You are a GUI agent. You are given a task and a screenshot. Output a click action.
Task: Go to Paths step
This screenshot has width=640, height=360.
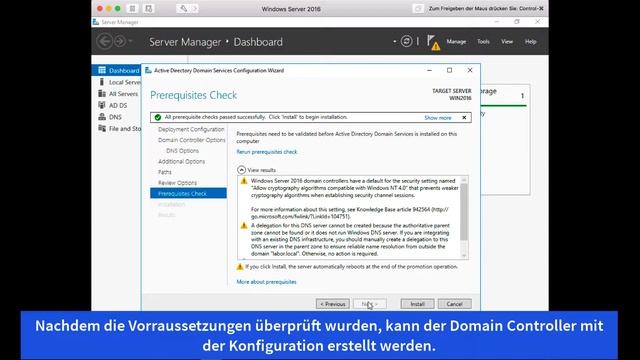pos(164,172)
